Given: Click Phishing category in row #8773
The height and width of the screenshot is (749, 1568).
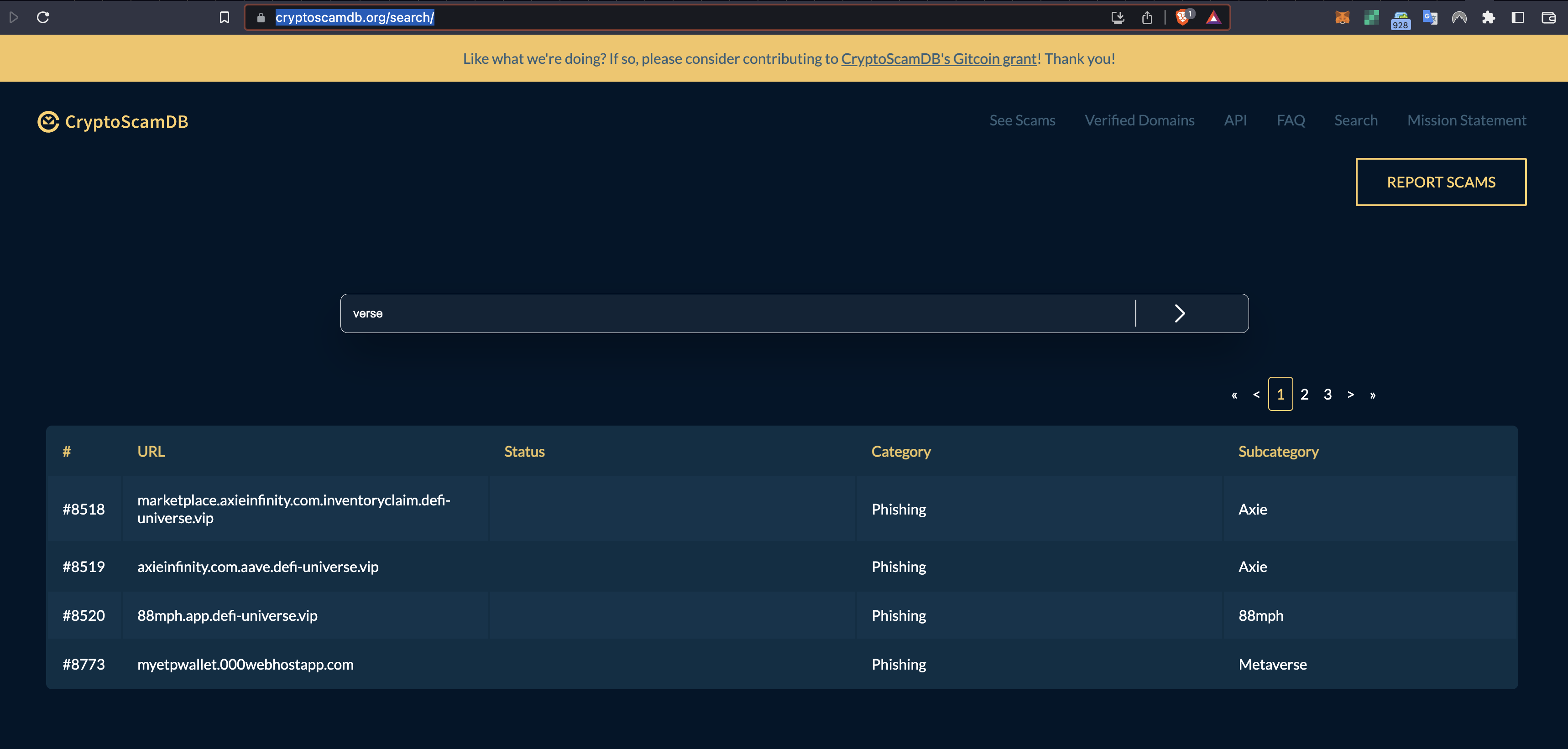Looking at the screenshot, I should coord(899,665).
